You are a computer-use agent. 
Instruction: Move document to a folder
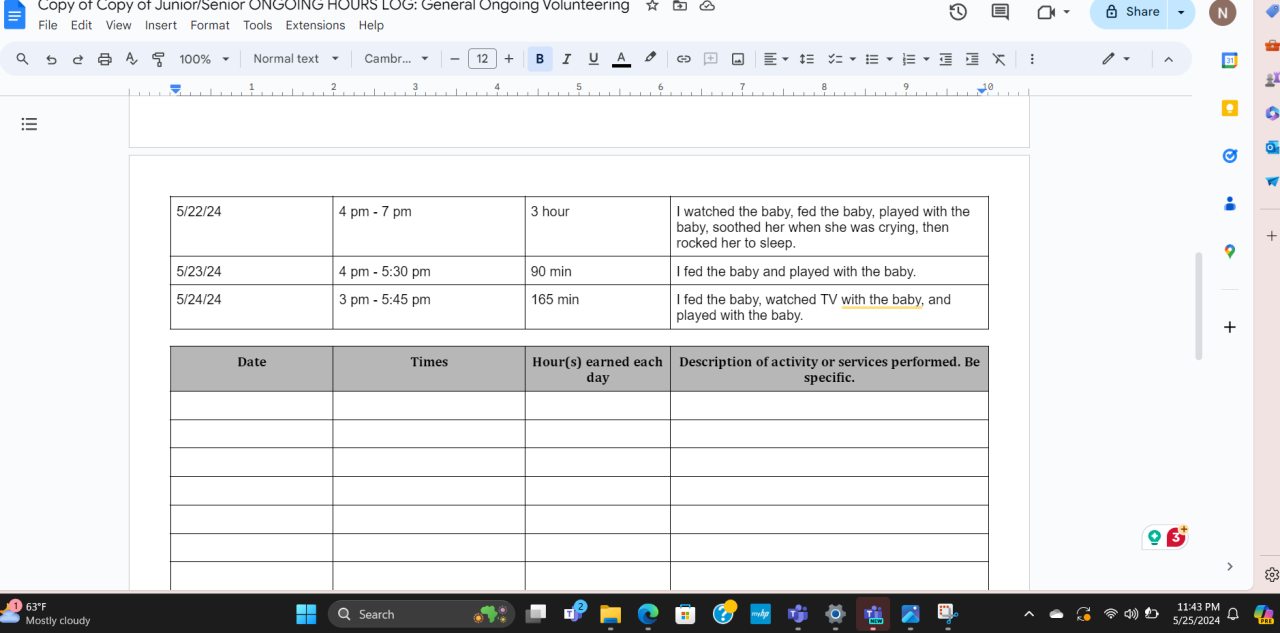pos(680,6)
